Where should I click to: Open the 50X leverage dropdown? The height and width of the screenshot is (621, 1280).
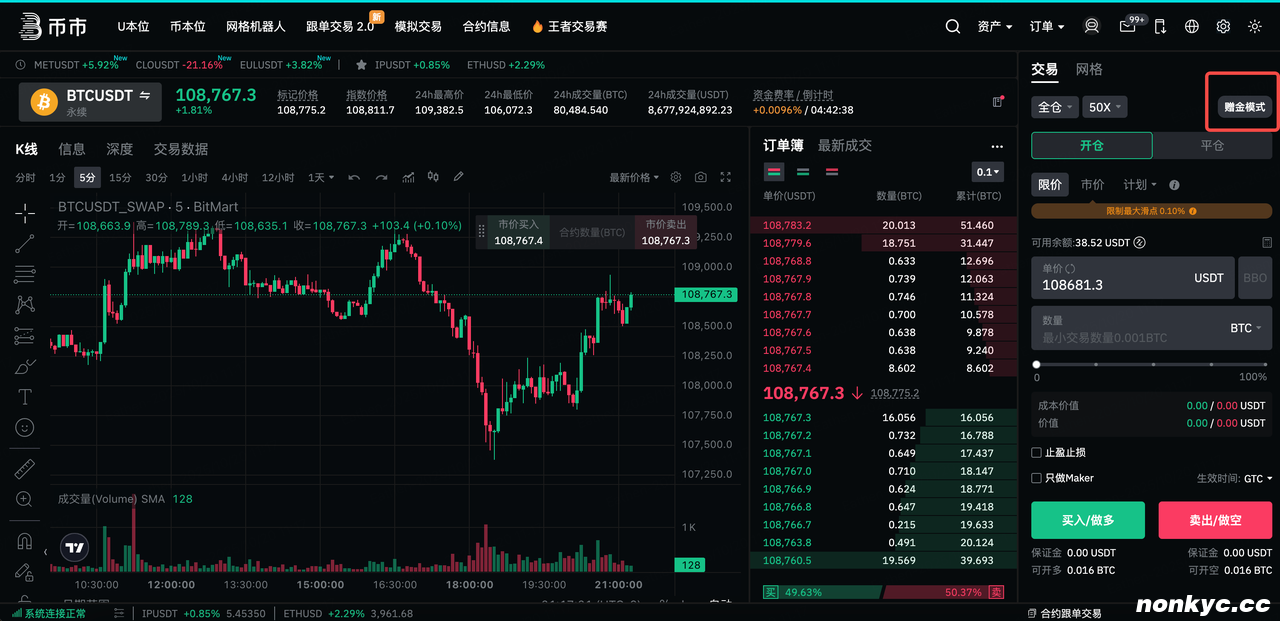(1105, 107)
